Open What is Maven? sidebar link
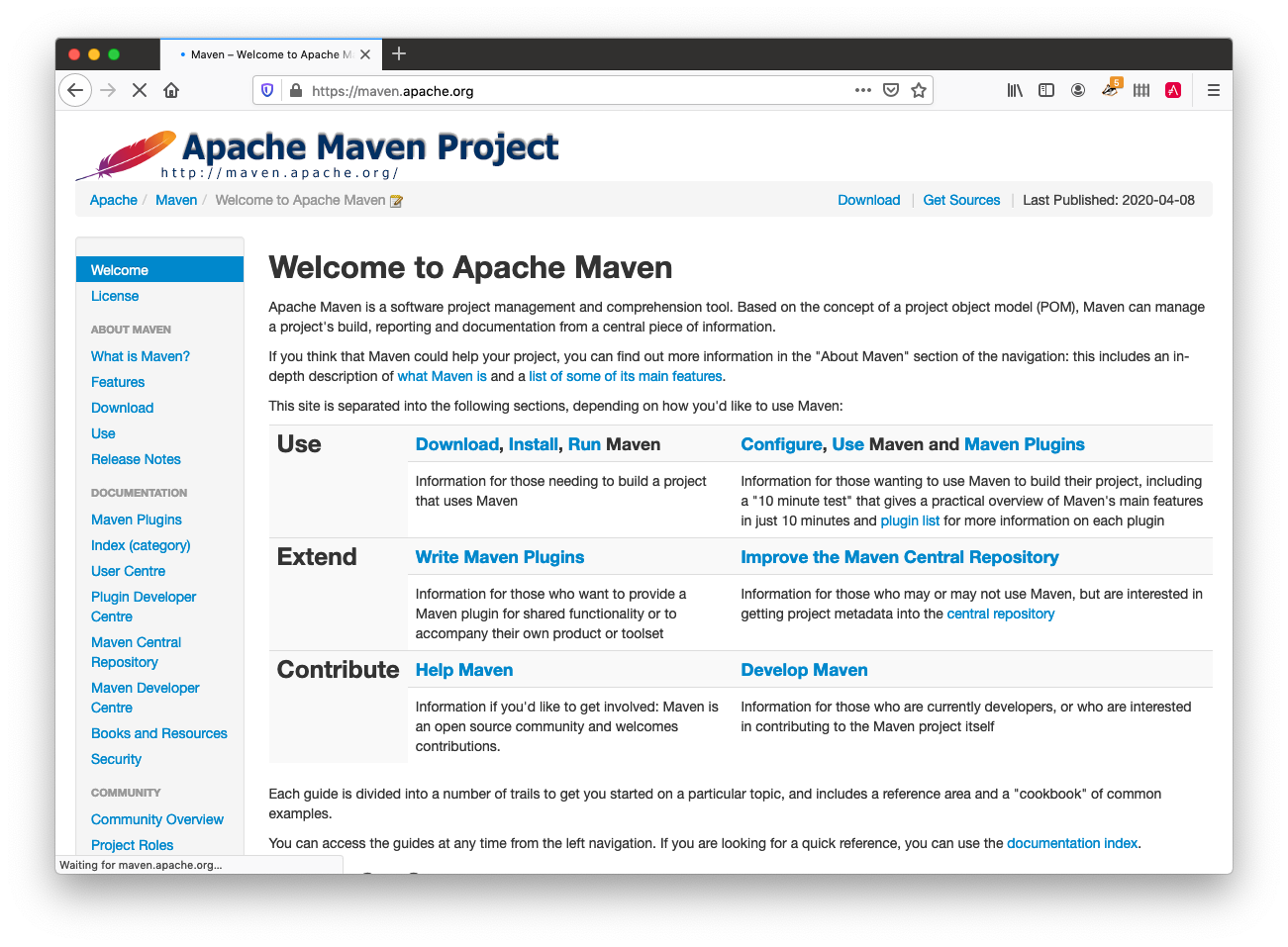1288x947 pixels. click(x=141, y=356)
